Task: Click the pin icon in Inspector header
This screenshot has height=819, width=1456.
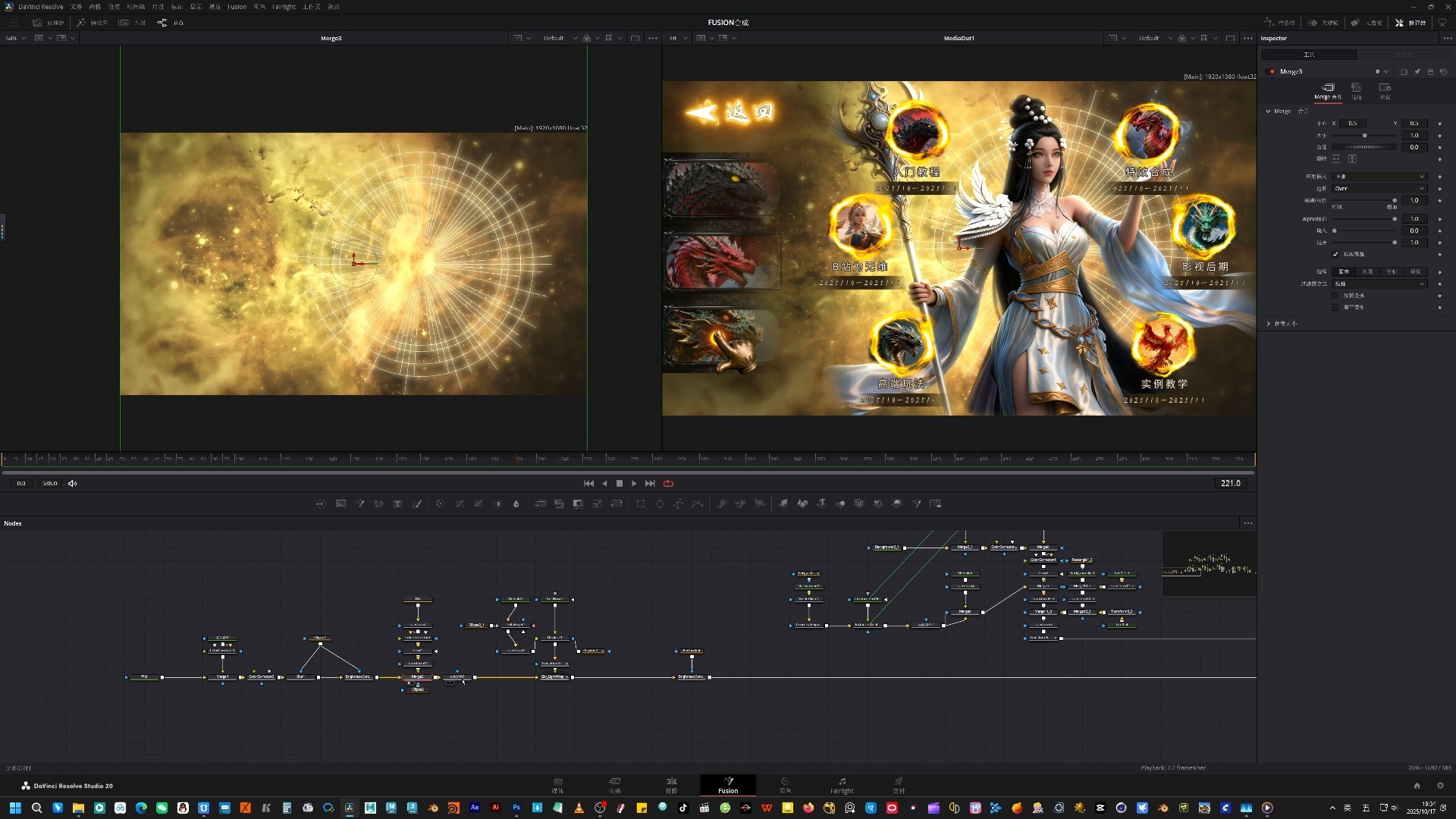Action: tap(1417, 72)
